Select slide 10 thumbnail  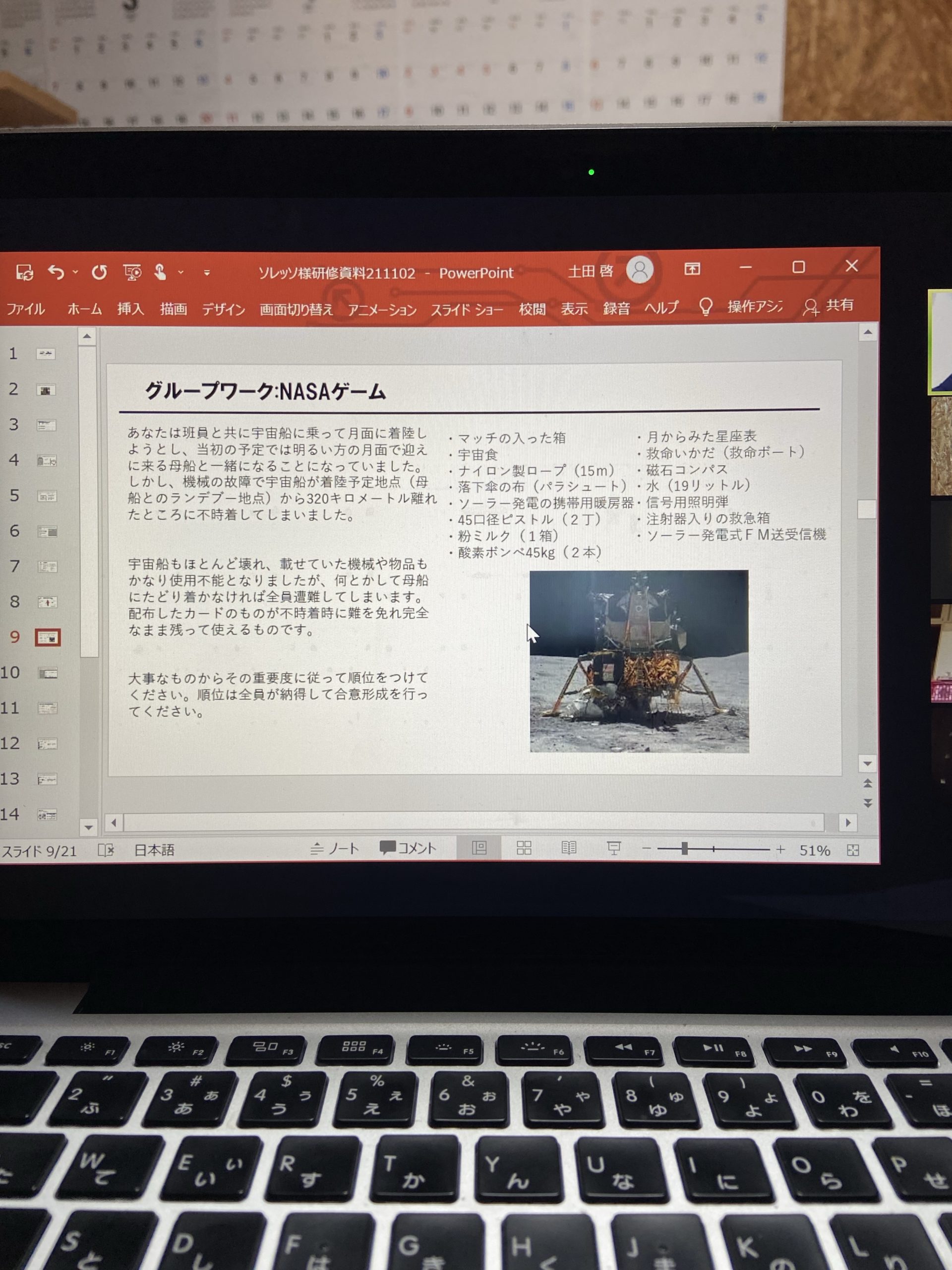47,673
